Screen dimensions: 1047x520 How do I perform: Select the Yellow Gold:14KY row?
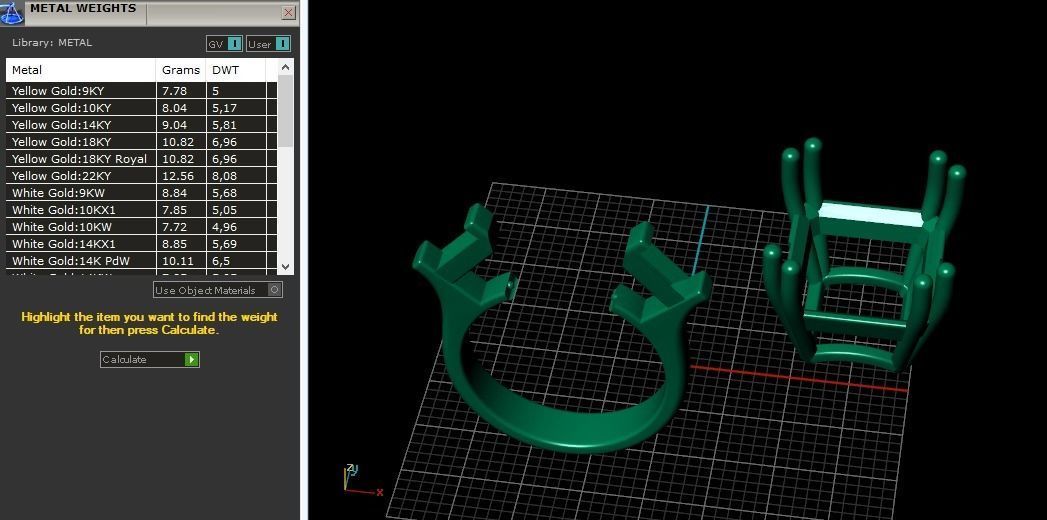142,125
